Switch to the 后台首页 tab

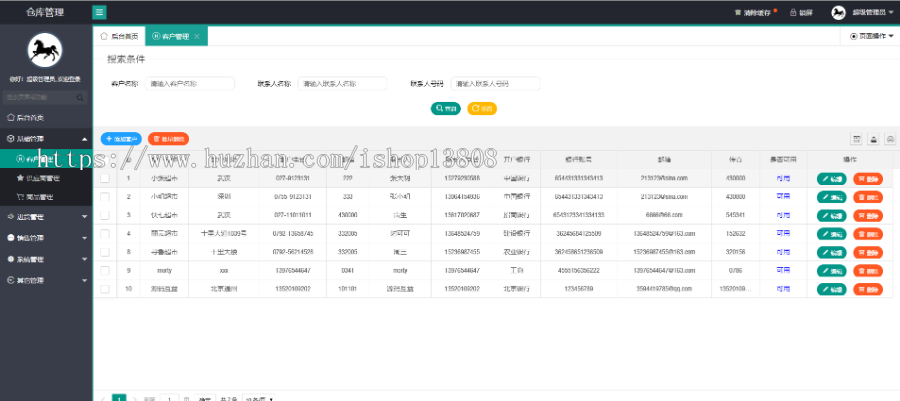[119, 36]
